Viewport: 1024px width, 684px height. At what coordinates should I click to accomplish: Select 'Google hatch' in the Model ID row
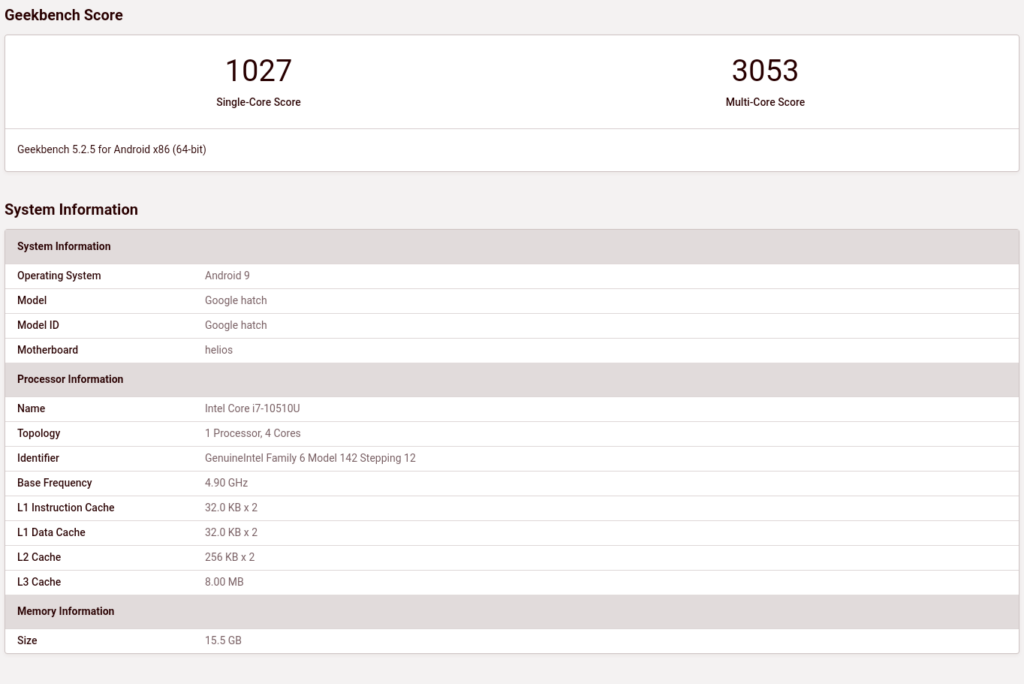pos(236,325)
